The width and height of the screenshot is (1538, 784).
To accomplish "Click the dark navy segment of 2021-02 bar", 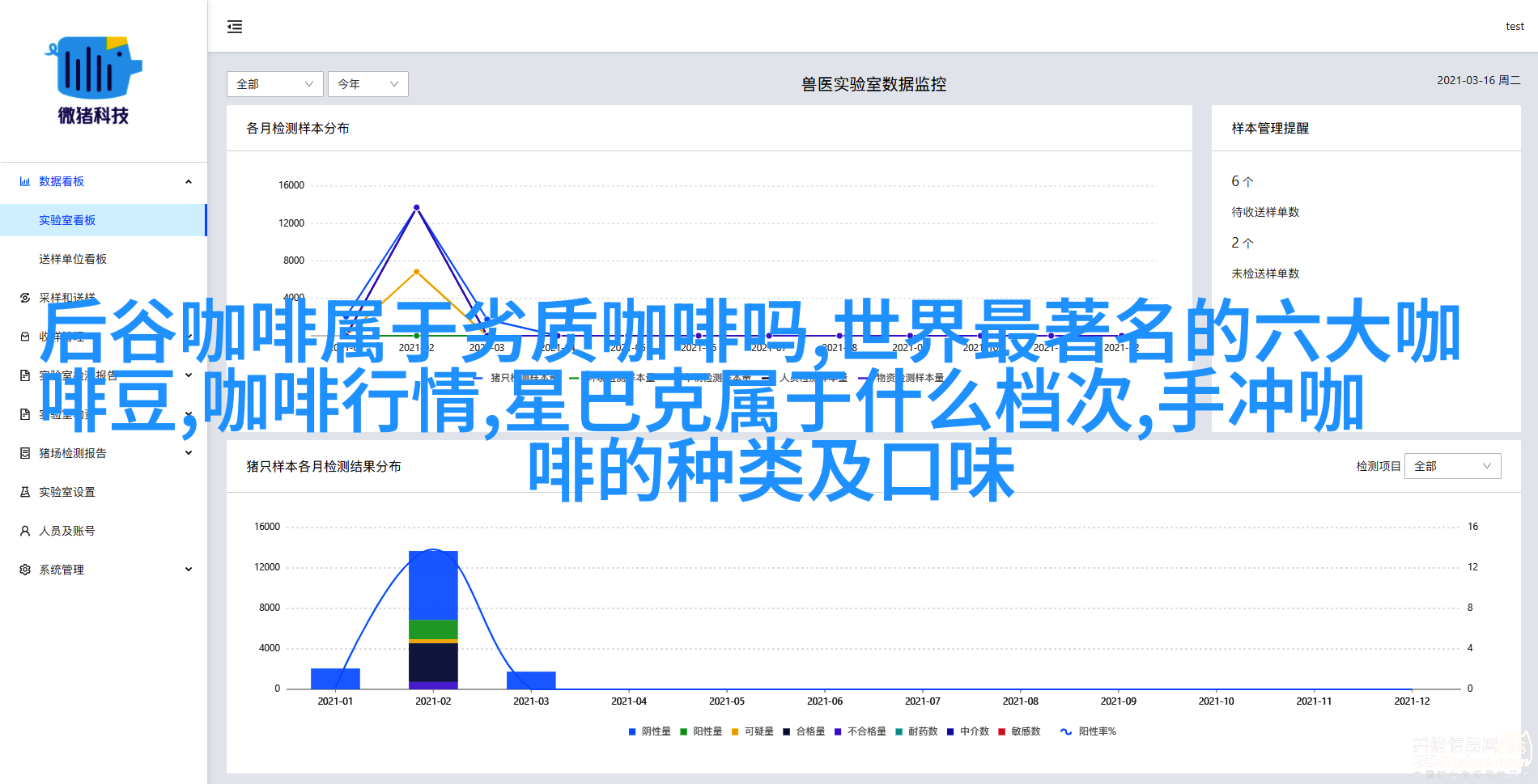I will (x=433, y=663).
